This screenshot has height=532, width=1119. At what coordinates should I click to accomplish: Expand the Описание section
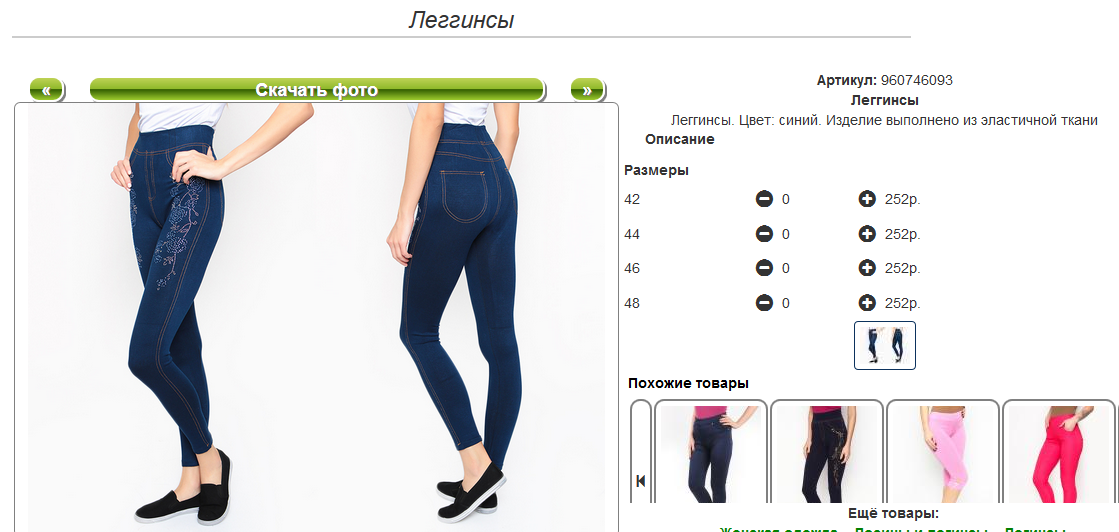[x=679, y=139]
